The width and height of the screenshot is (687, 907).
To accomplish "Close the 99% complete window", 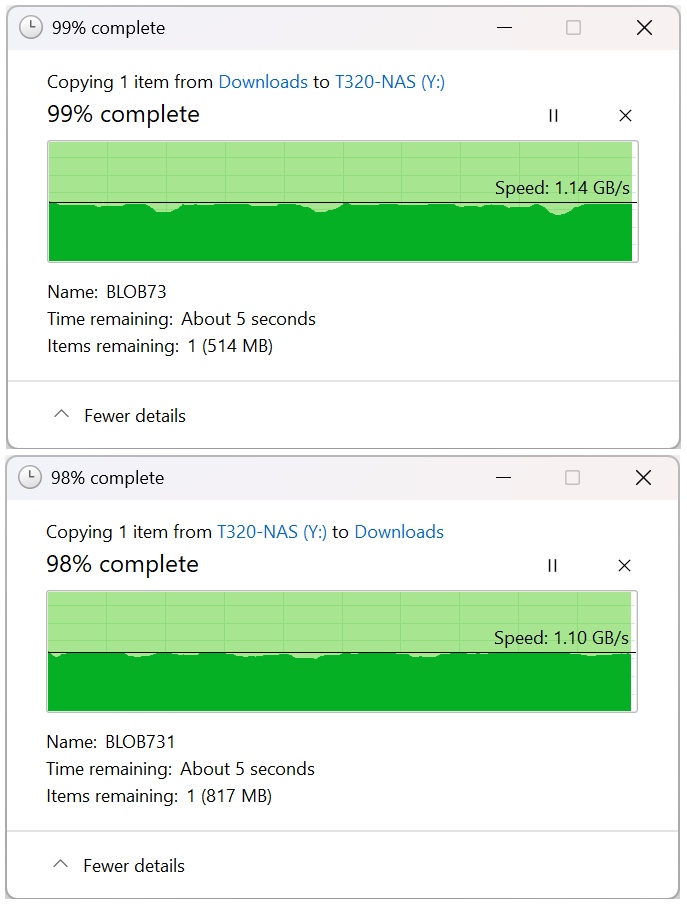I will point(644,28).
